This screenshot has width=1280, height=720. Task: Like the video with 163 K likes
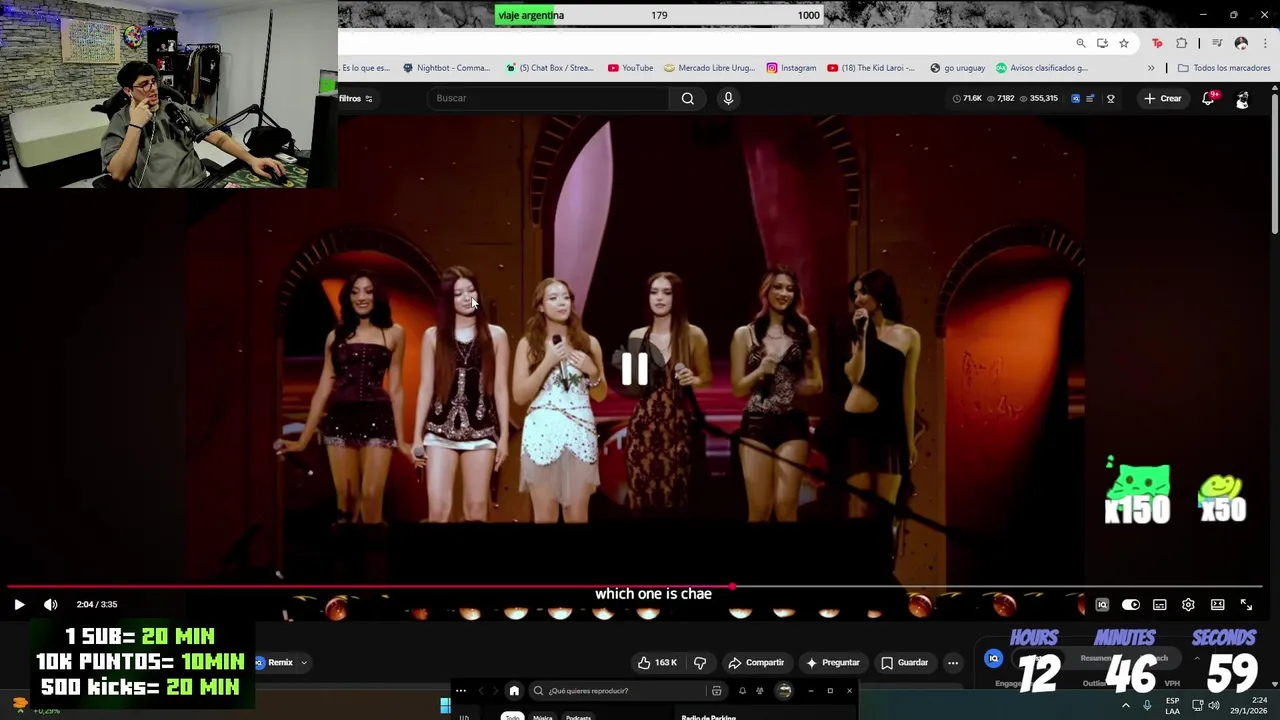[x=660, y=662]
